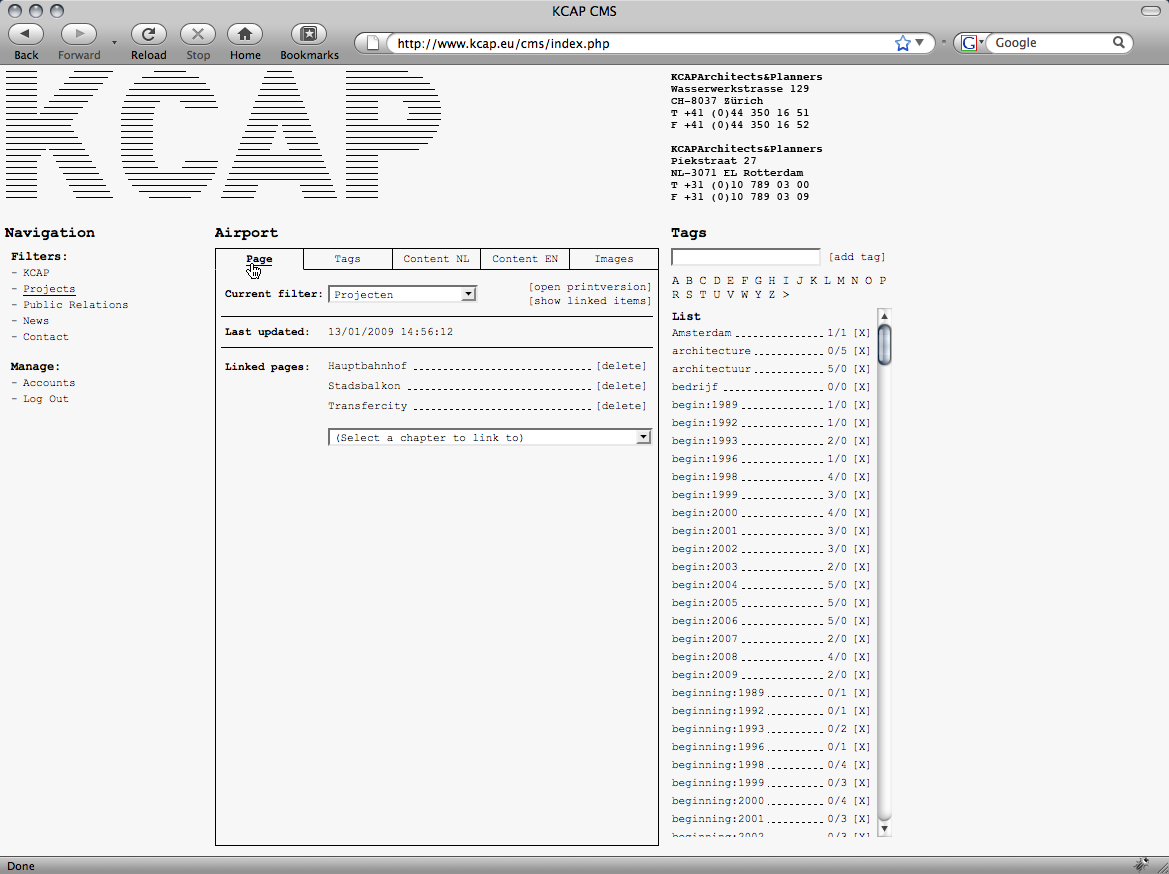Go to Home via toolbar icon
Screen dimensions: 1169x874
click(244, 34)
